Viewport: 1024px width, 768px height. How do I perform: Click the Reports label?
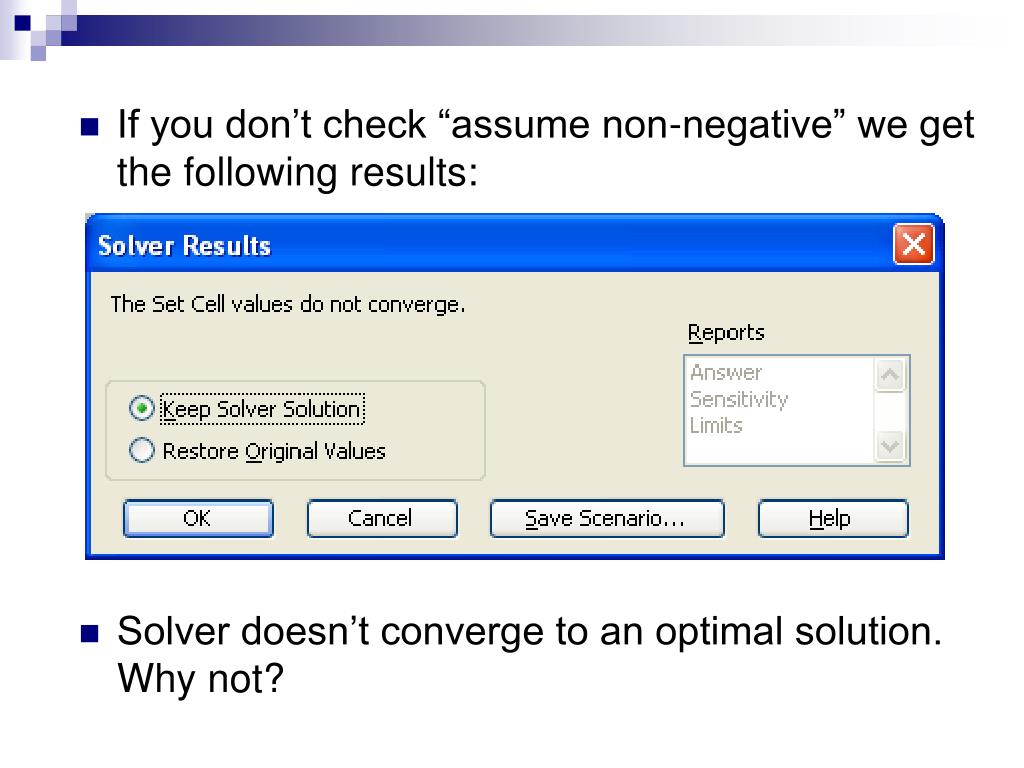coord(726,333)
